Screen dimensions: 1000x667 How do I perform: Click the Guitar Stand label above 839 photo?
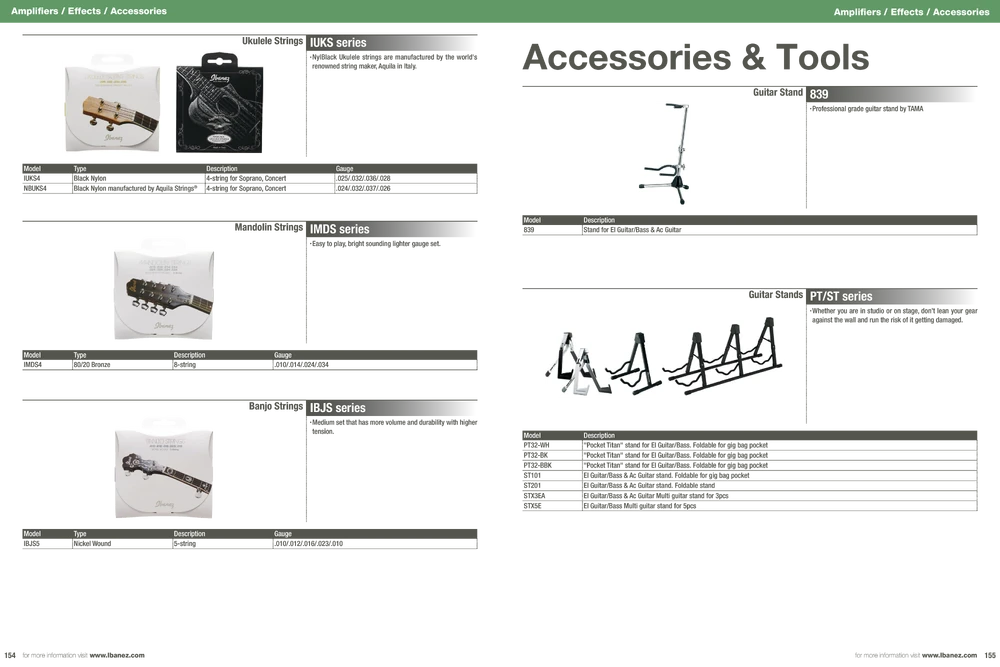(777, 92)
